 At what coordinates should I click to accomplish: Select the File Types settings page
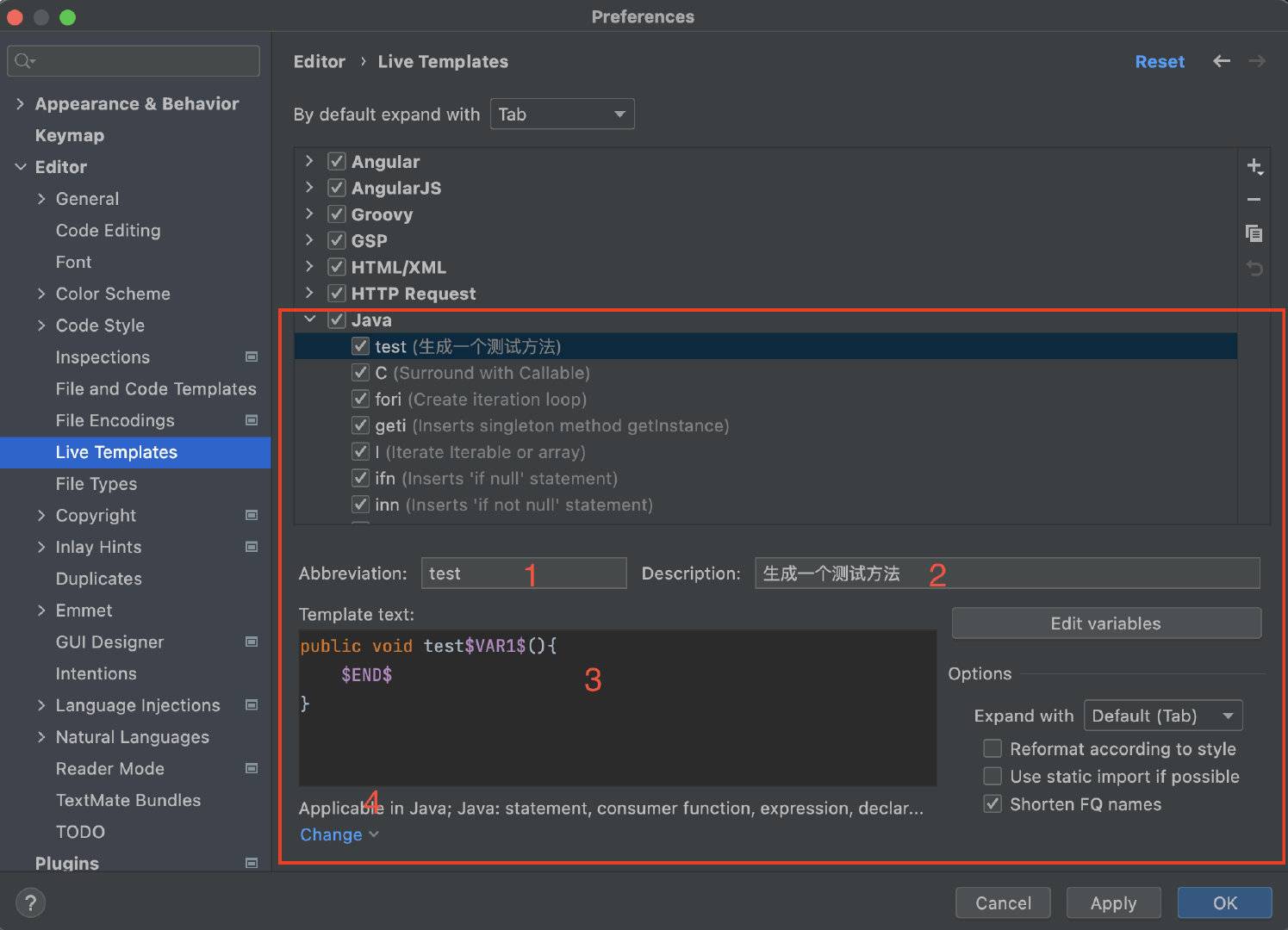point(96,483)
